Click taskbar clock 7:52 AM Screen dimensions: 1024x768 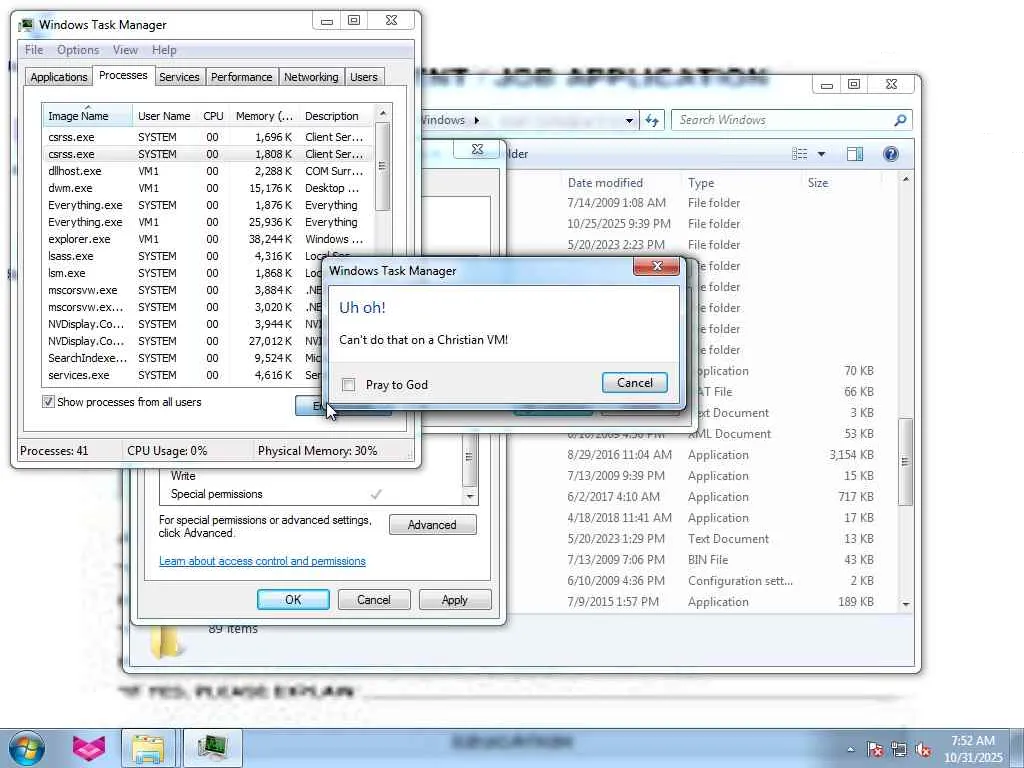tap(973, 749)
